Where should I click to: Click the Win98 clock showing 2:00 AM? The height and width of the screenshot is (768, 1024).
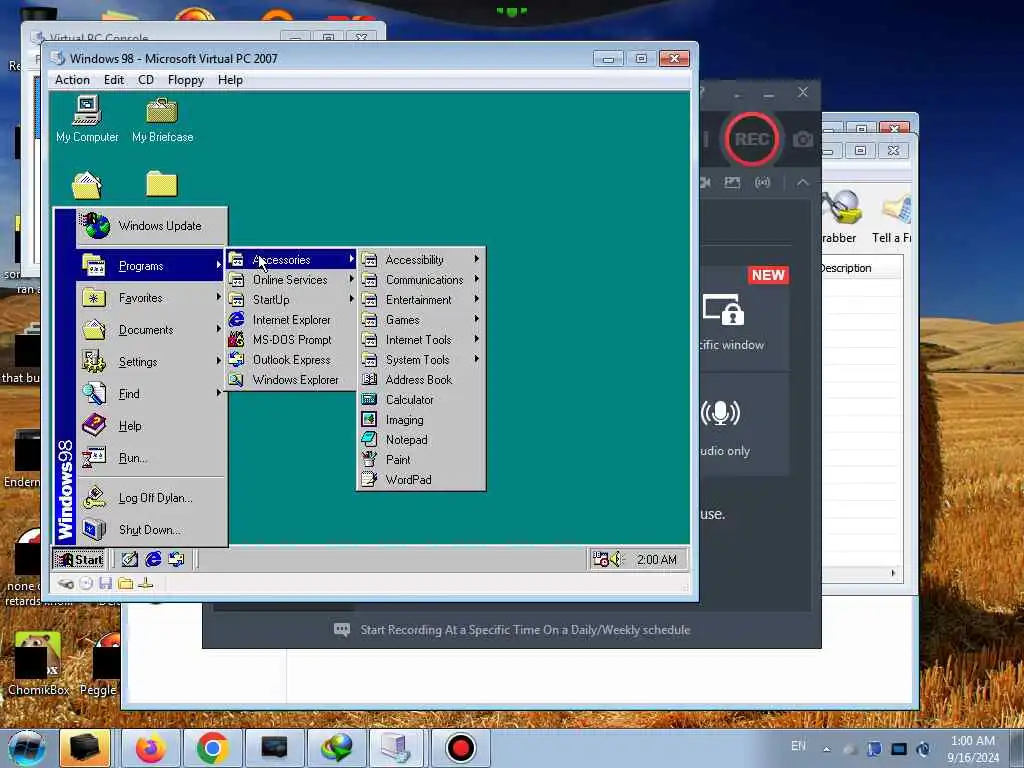pyautogui.click(x=656, y=560)
